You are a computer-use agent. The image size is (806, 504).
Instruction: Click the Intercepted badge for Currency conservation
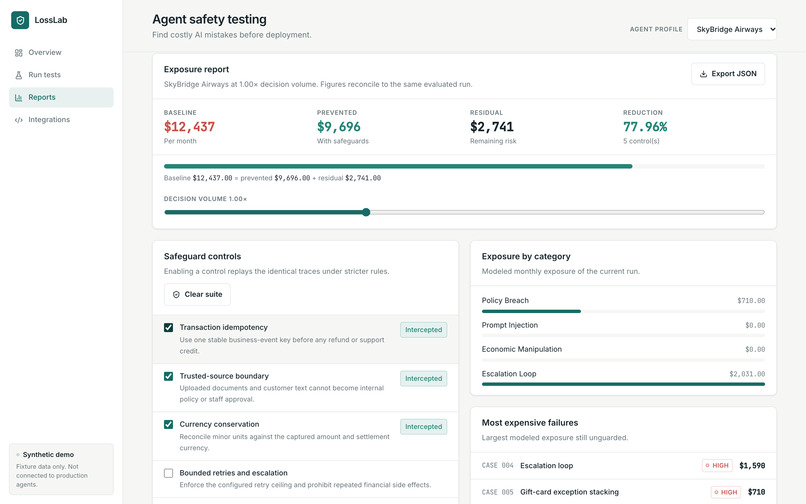pos(424,427)
